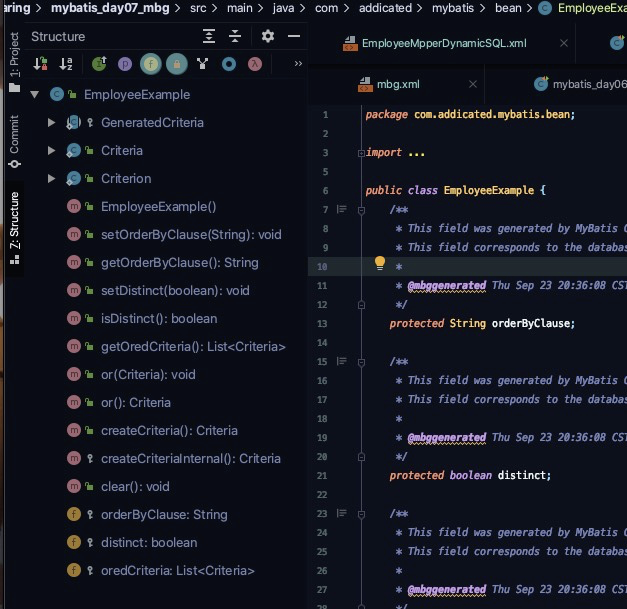The height and width of the screenshot is (609, 627).
Task: Click java in the navigation breadcrumb
Action: click(x=283, y=8)
